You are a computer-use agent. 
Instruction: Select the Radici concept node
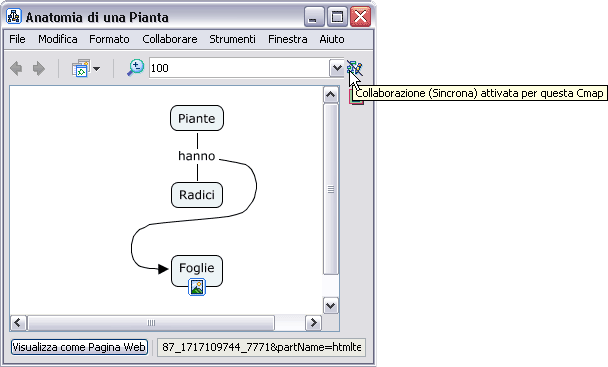click(197, 195)
